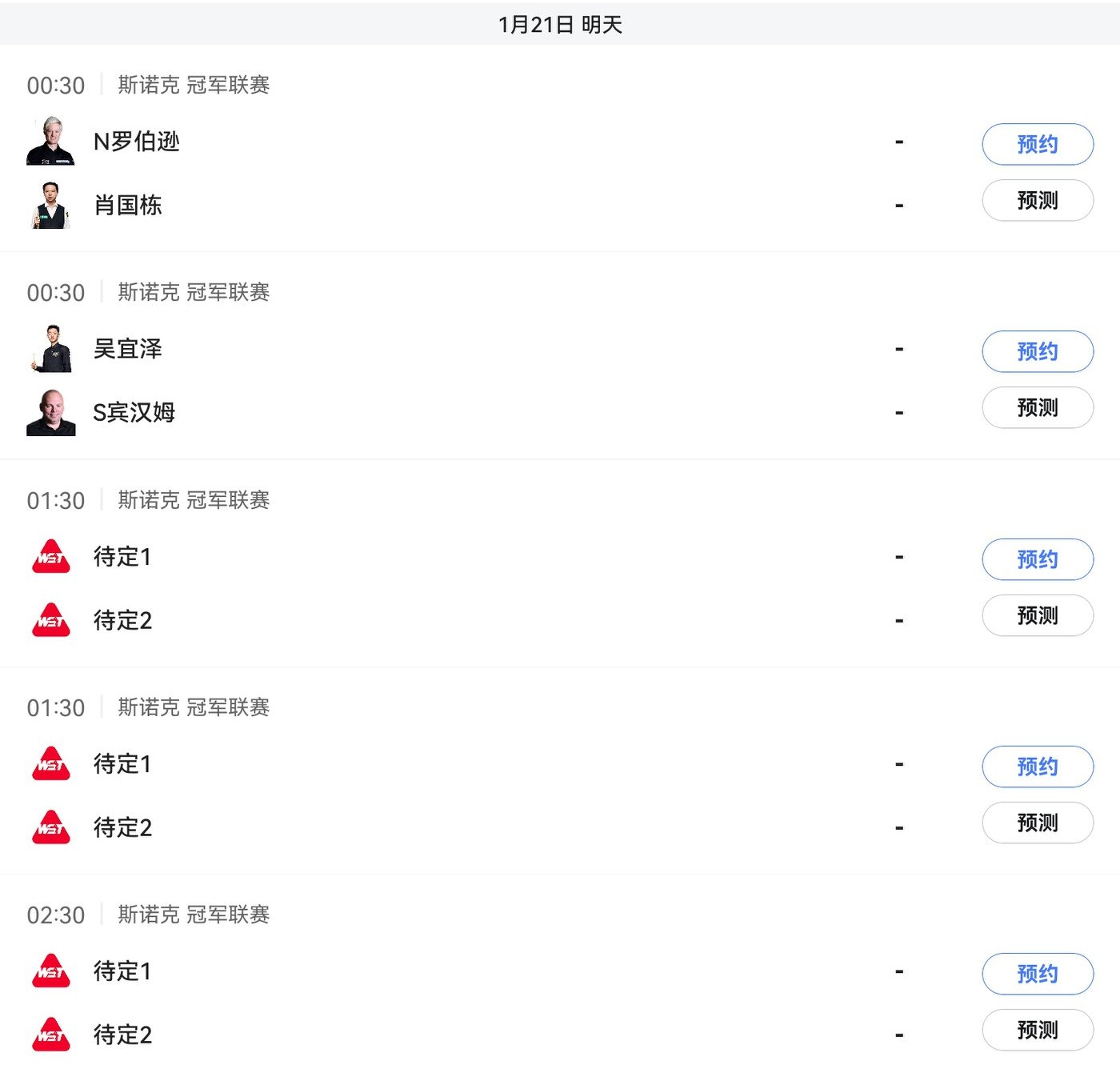1120x1081 pixels.
Task: Click WST logo beside 待定1 in 02:30 match
Action: point(50,971)
